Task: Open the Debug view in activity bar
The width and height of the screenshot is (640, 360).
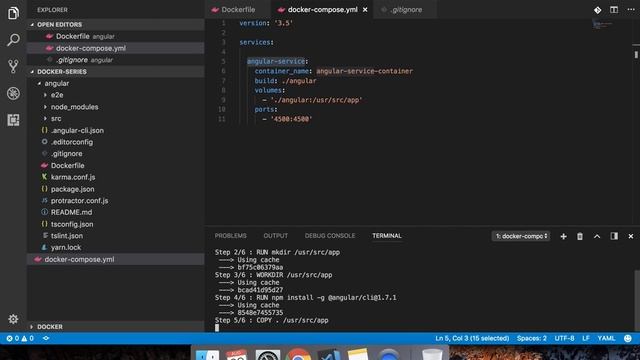Action: coord(13,93)
